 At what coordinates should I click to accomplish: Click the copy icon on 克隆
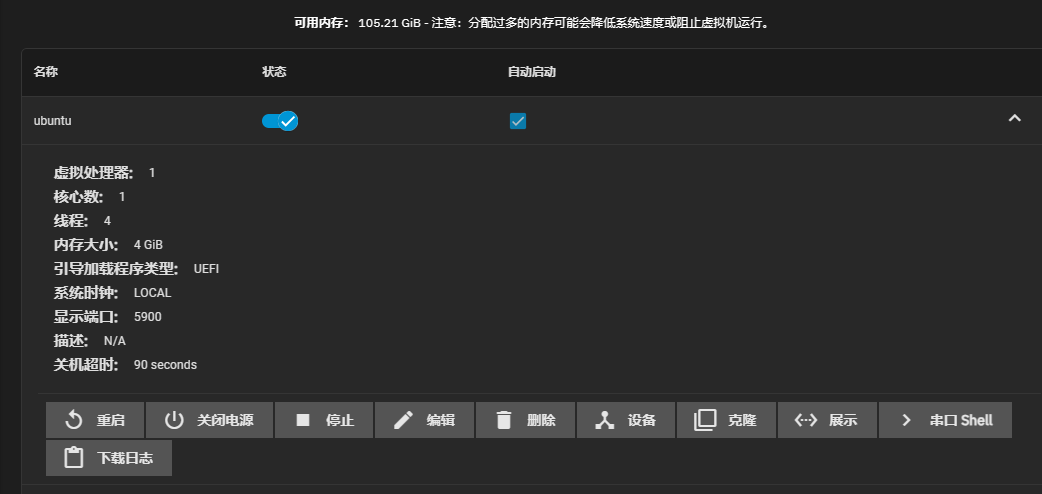click(x=705, y=420)
